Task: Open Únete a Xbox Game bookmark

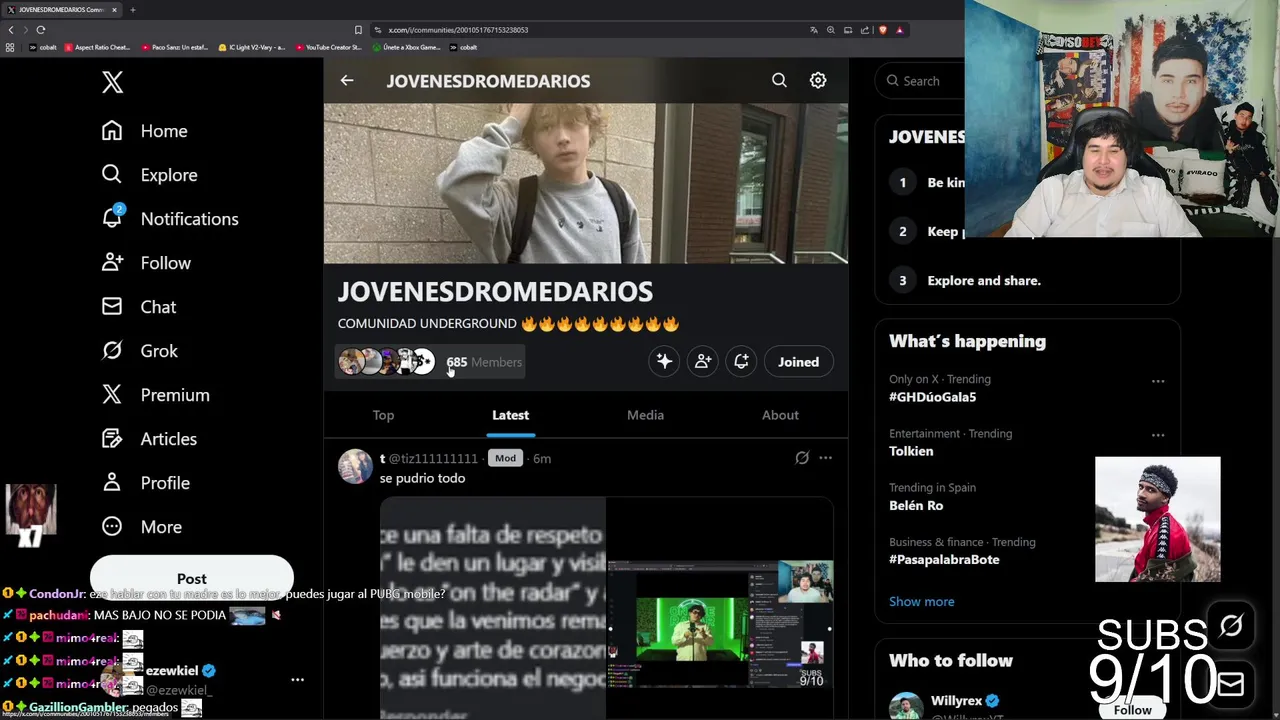Action: [x=407, y=47]
